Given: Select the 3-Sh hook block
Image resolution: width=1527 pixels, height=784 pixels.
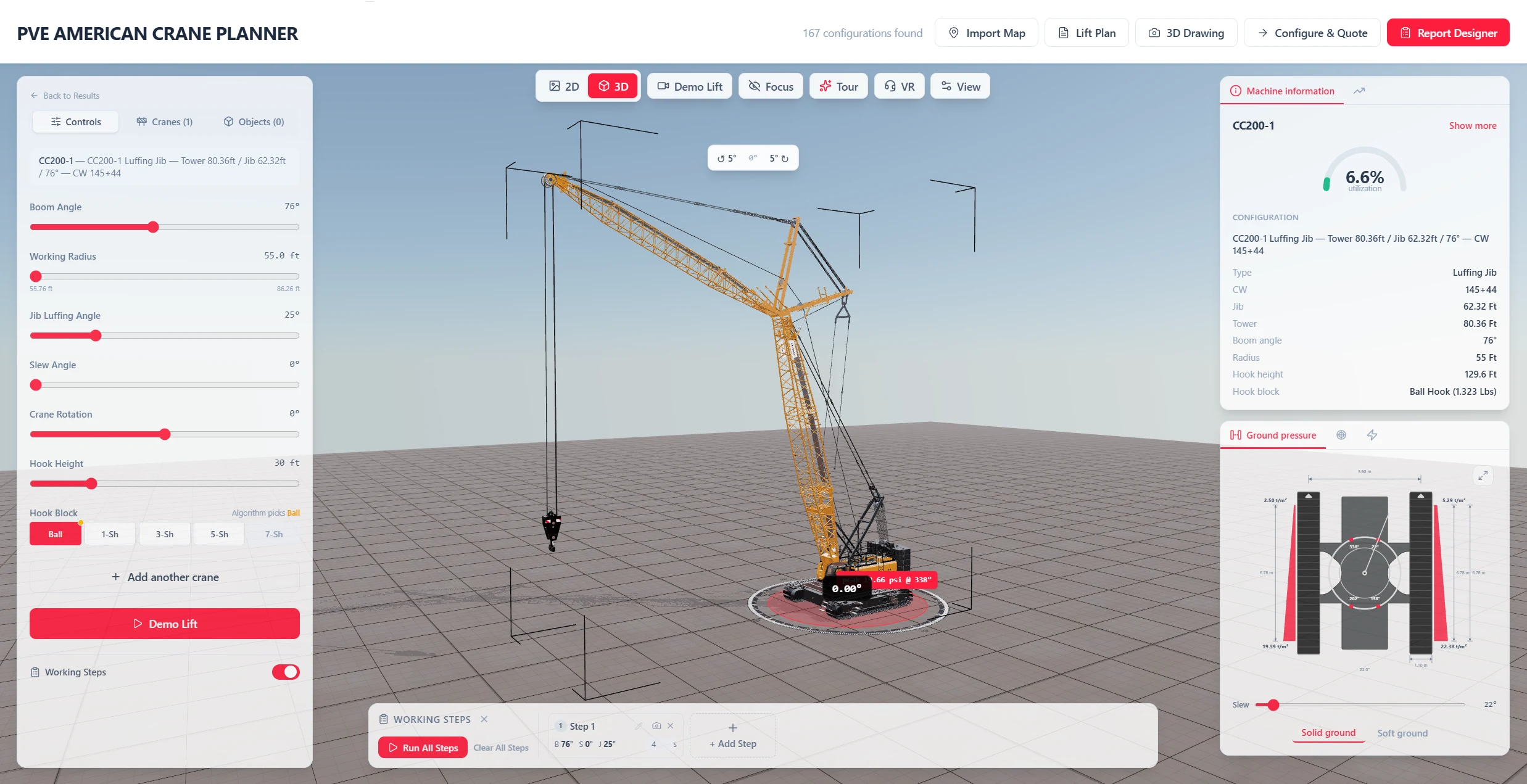Looking at the screenshot, I should [x=165, y=534].
